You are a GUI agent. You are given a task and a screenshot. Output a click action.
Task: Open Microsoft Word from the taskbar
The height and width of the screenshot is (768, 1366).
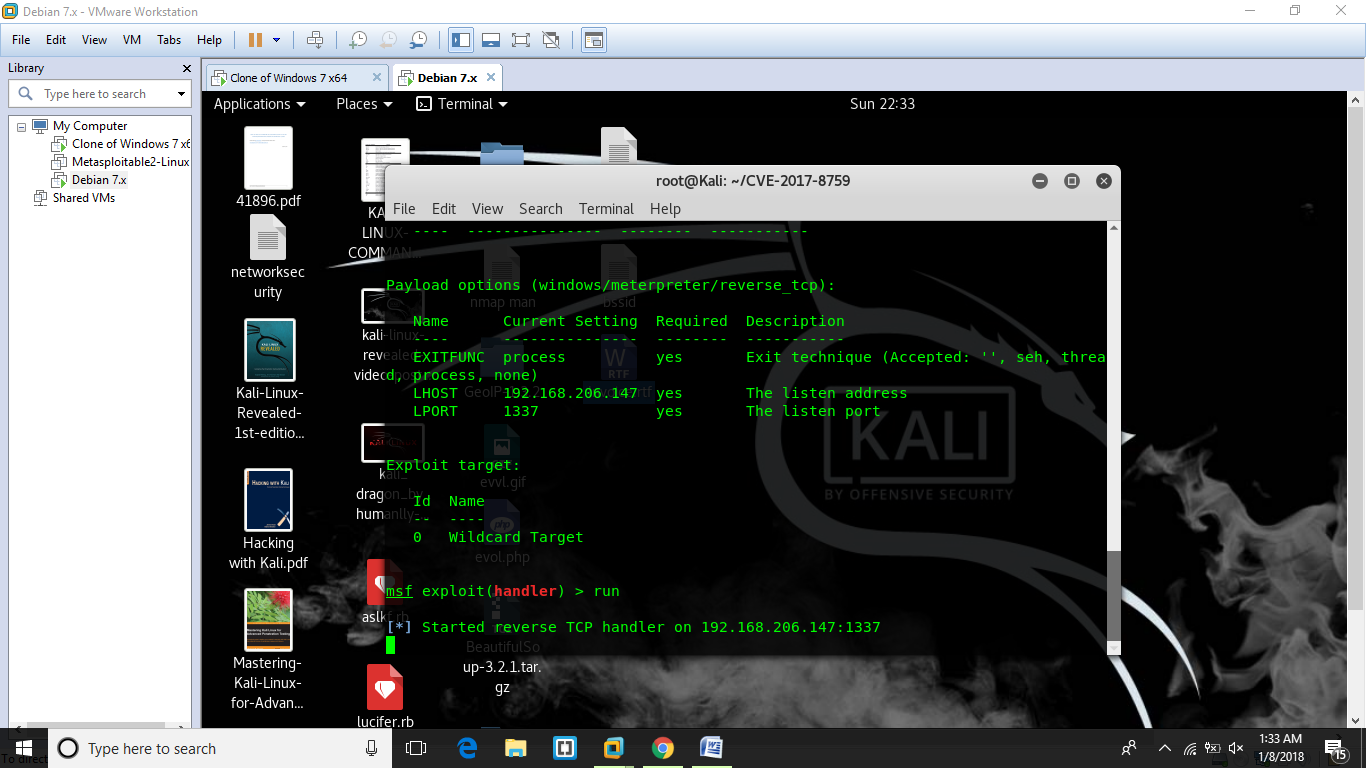tap(711, 748)
